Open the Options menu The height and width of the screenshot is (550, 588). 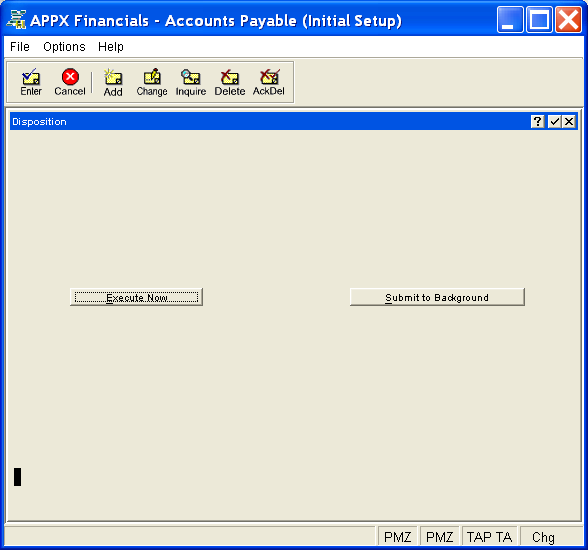[64, 47]
